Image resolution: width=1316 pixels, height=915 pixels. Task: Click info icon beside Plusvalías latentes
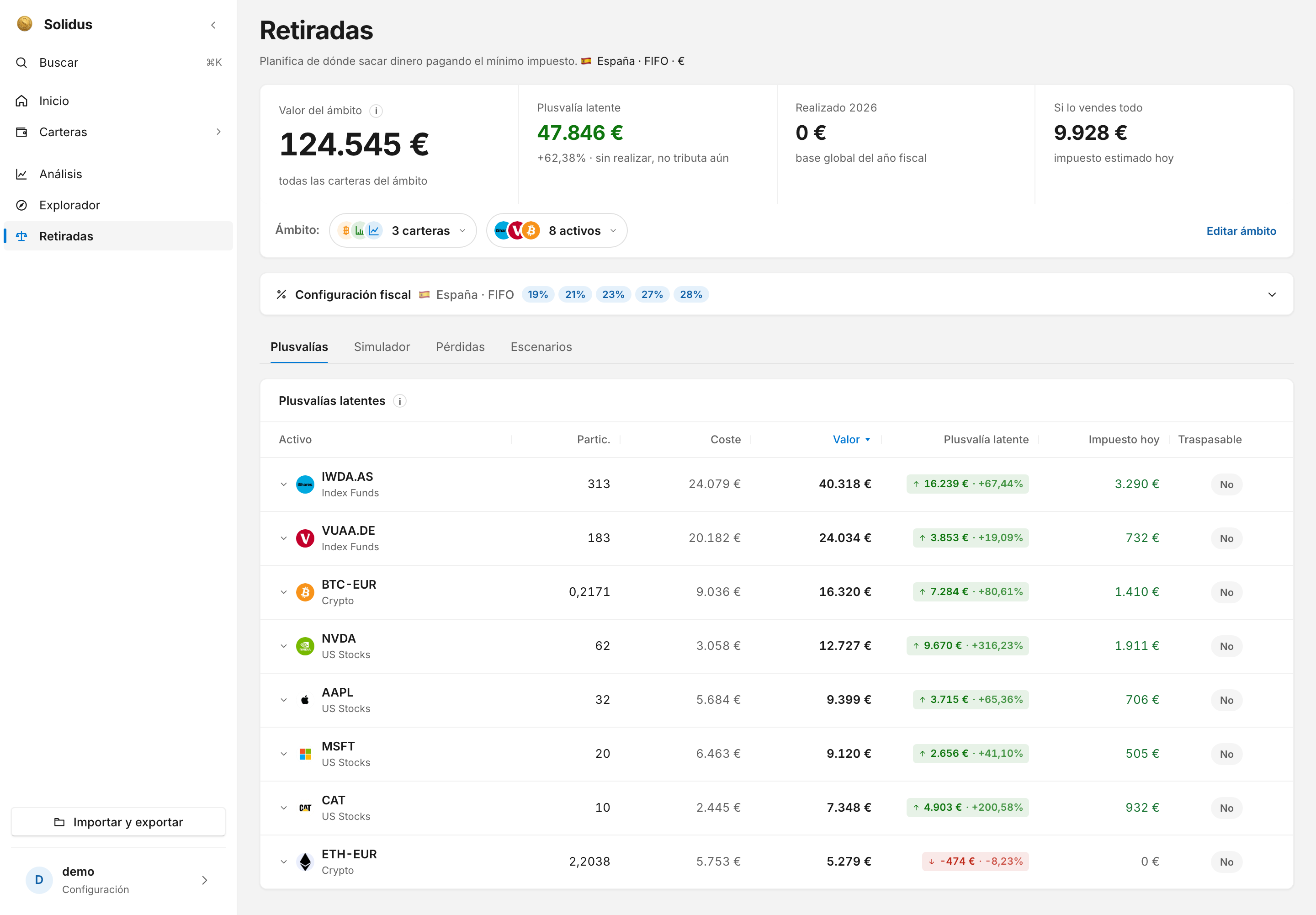pyautogui.click(x=400, y=401)
